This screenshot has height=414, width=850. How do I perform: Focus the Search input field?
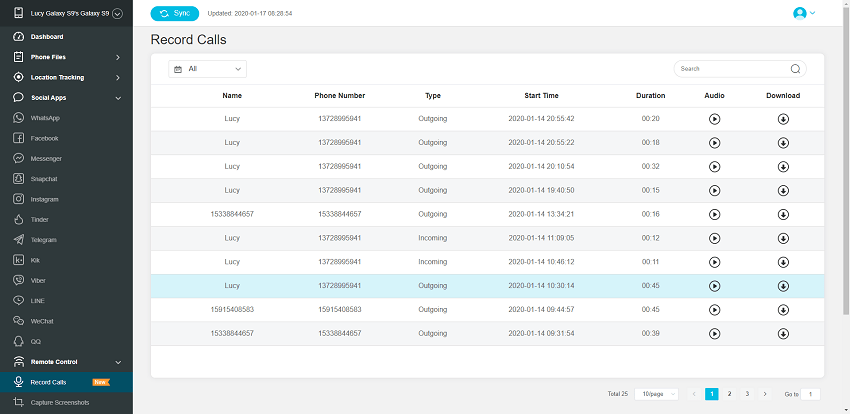click(x=740, y=69)
